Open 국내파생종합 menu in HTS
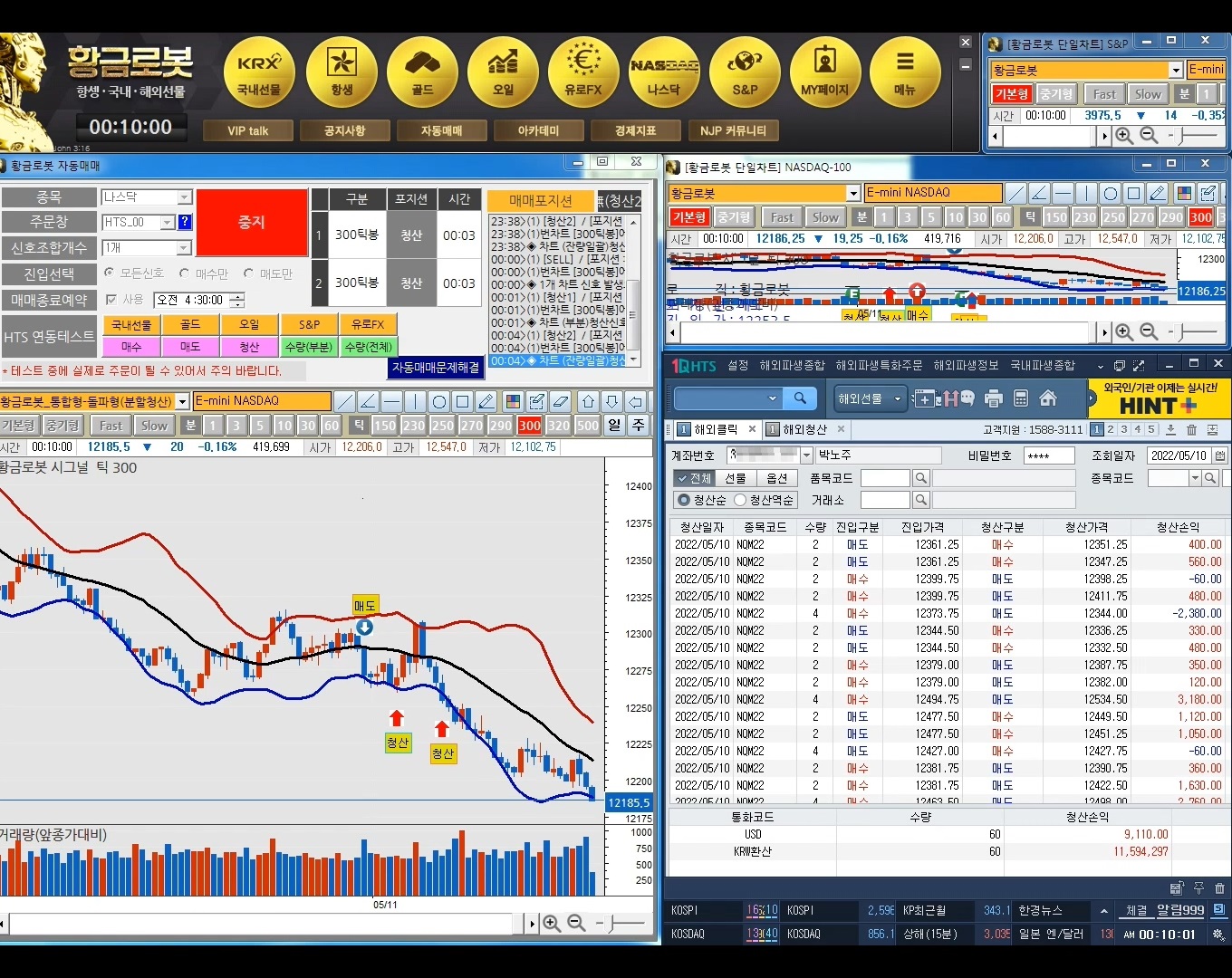This screenshot has height=978, width=1232. [1043, 365]
